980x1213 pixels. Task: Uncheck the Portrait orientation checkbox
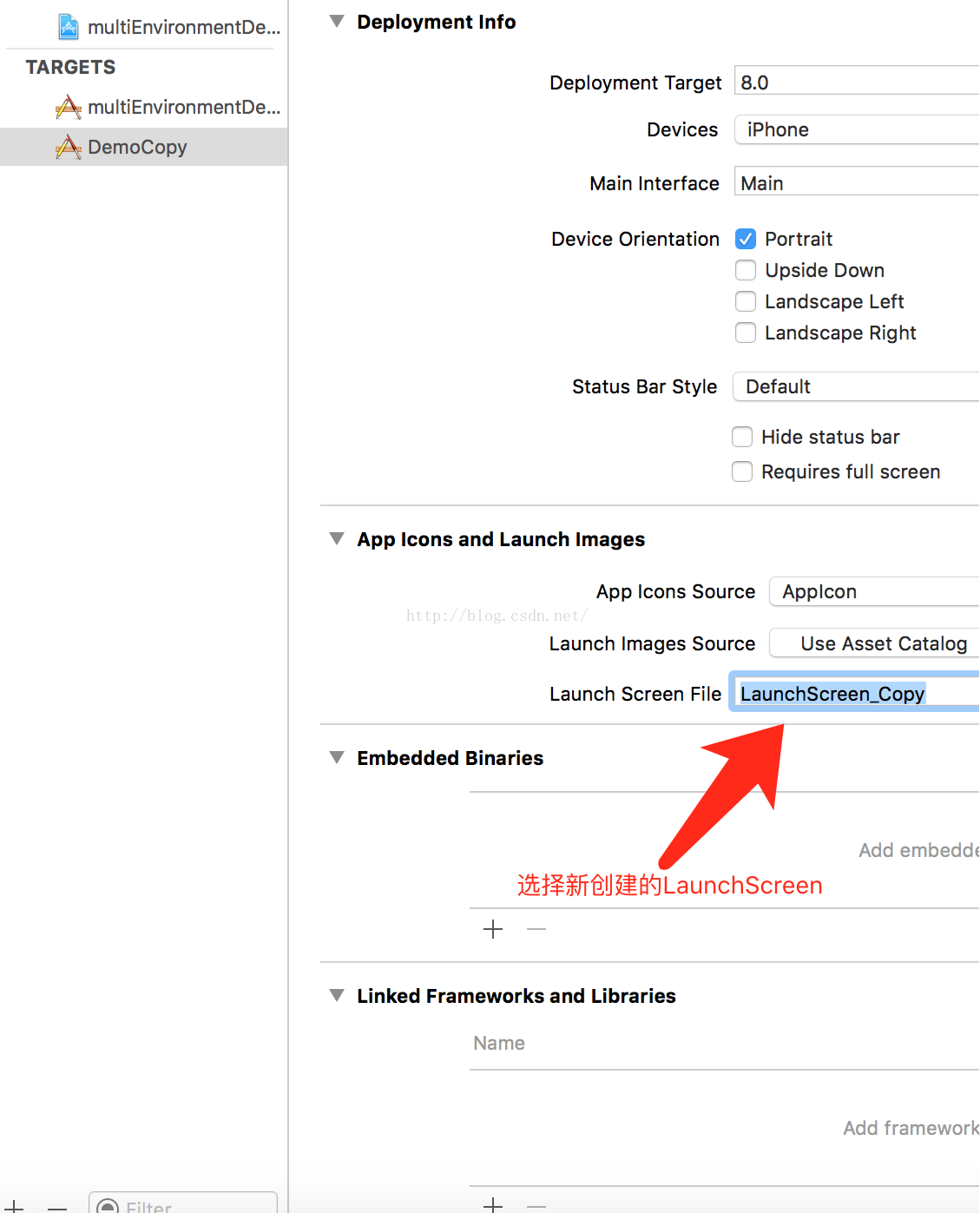(x=746, y=239)
